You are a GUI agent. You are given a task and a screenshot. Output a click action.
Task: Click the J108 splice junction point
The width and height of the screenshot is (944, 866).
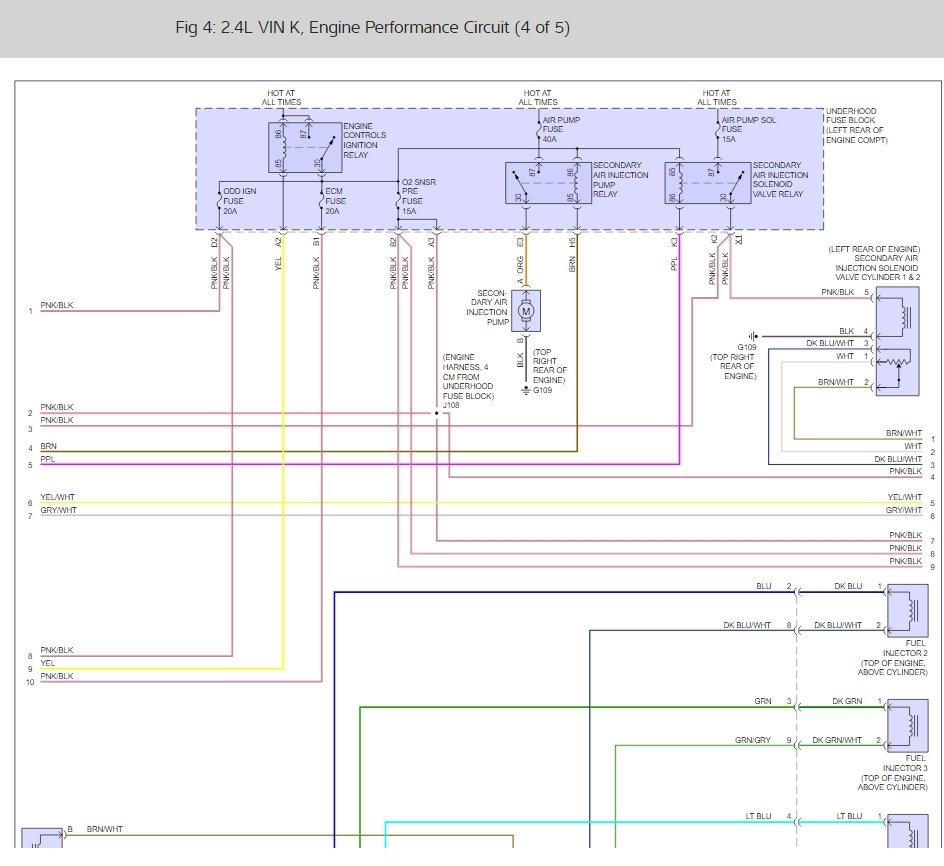coord(436,413)
